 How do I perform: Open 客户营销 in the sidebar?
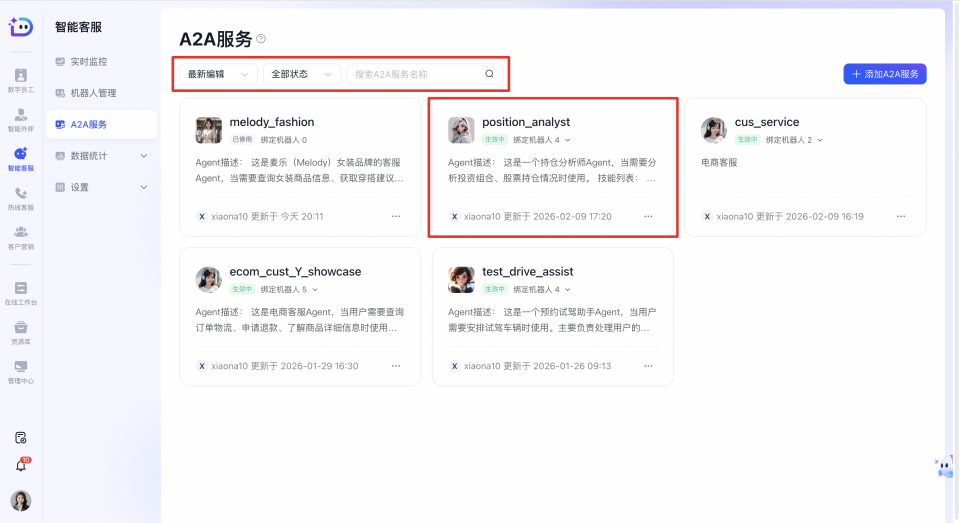[x=21, y=236]
